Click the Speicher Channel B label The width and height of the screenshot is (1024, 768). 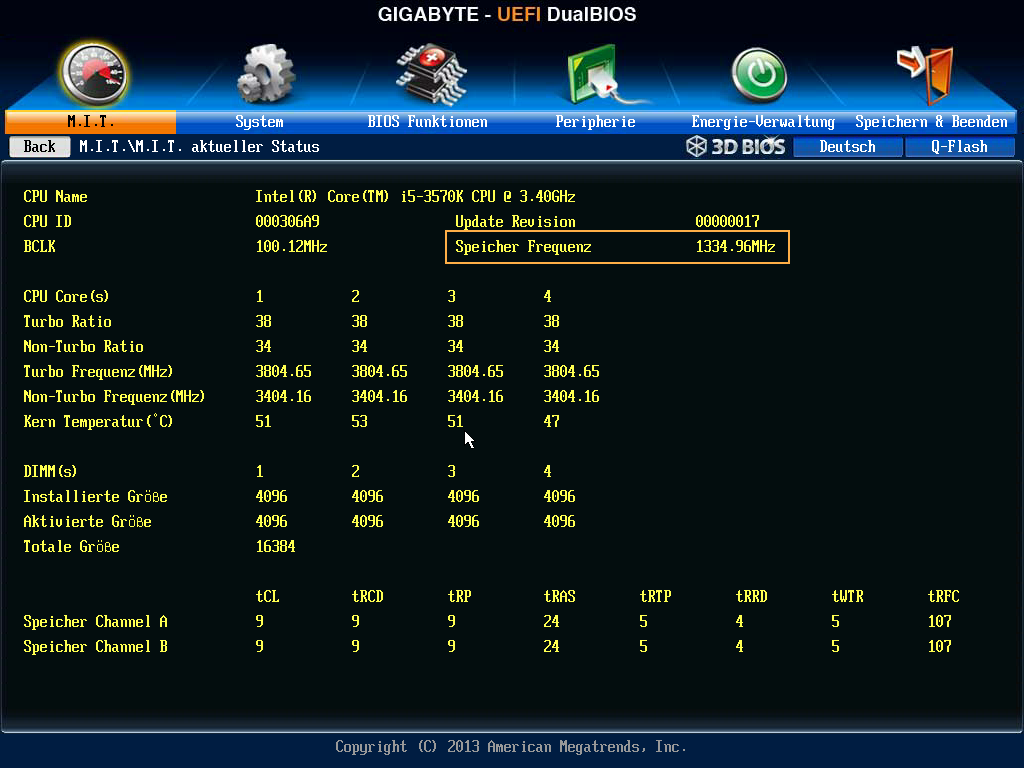tap(95, 647)
